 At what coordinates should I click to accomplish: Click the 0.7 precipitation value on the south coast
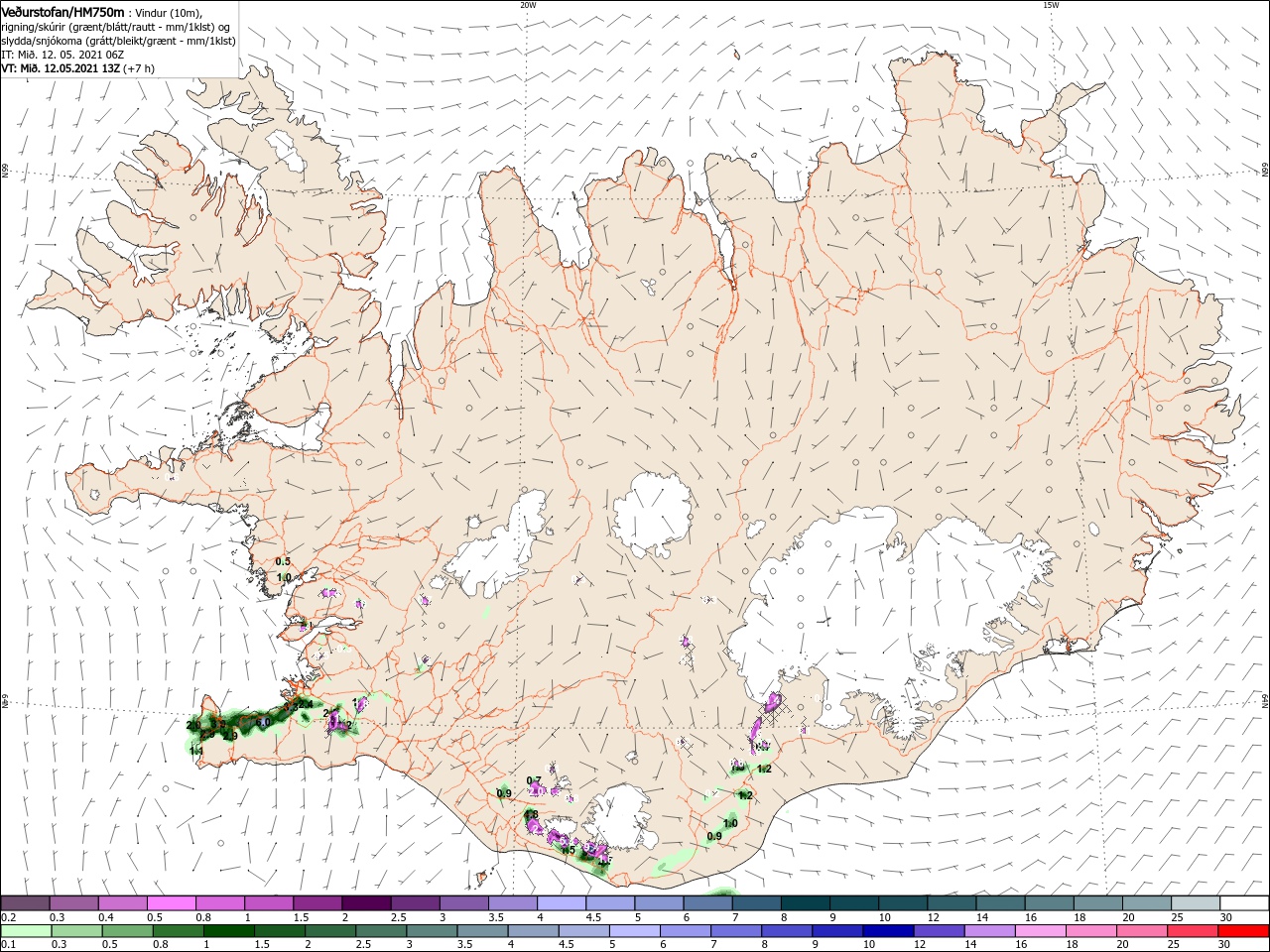click(534, 780)
